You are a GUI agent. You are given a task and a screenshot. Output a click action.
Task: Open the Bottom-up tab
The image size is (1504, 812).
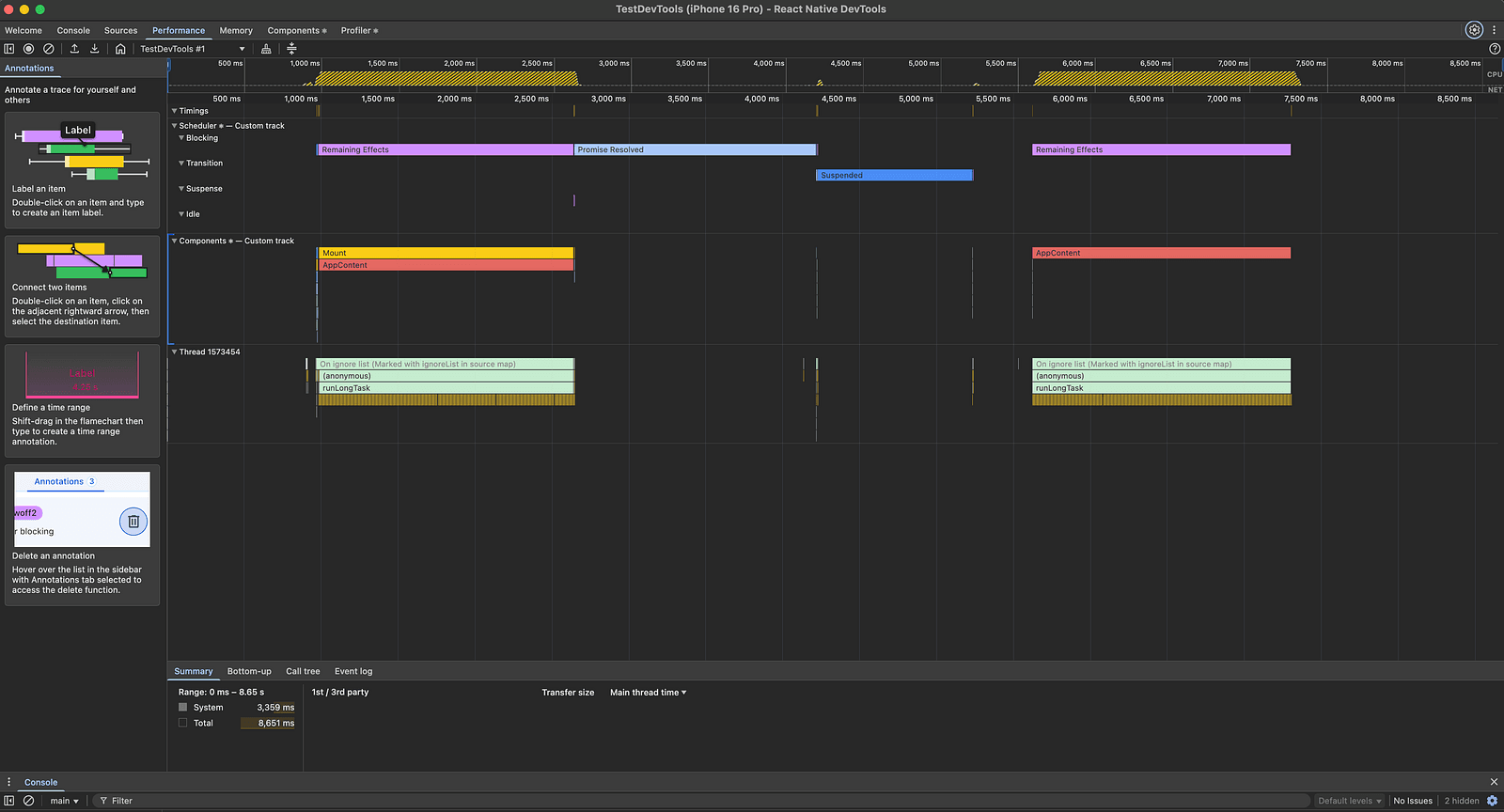click(x=249, y=672)
